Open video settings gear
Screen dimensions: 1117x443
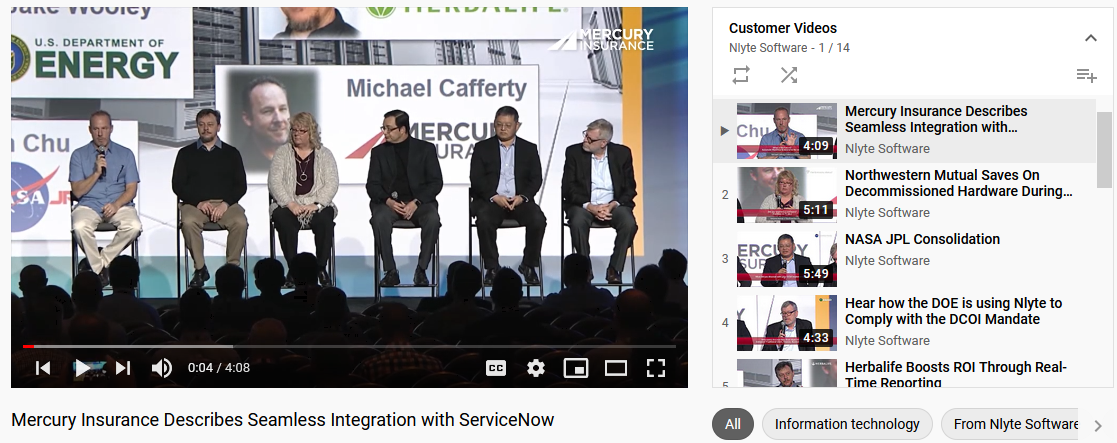536,368
